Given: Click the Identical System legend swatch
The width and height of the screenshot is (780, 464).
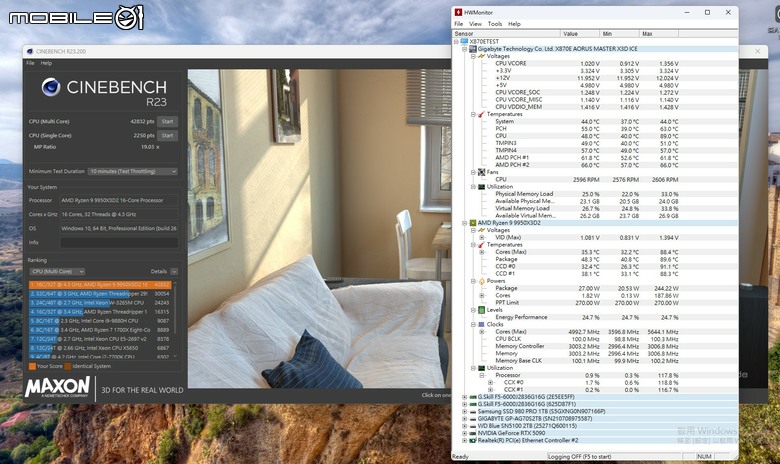Looking at the screenshot, I should 68,367.
